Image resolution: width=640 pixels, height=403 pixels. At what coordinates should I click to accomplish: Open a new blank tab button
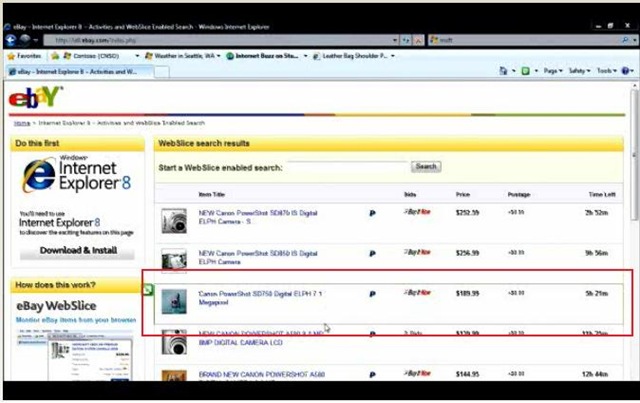pyautogui.click(x=162, y=72)
